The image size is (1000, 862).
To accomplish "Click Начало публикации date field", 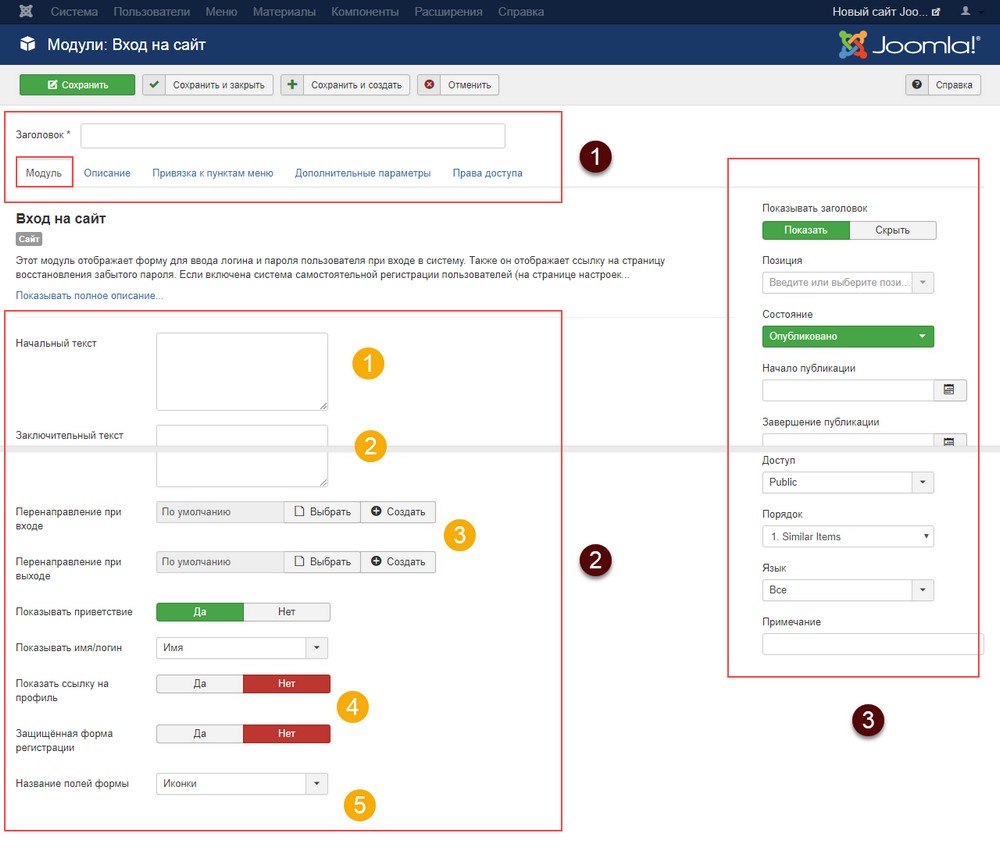I will coord(848,390).
